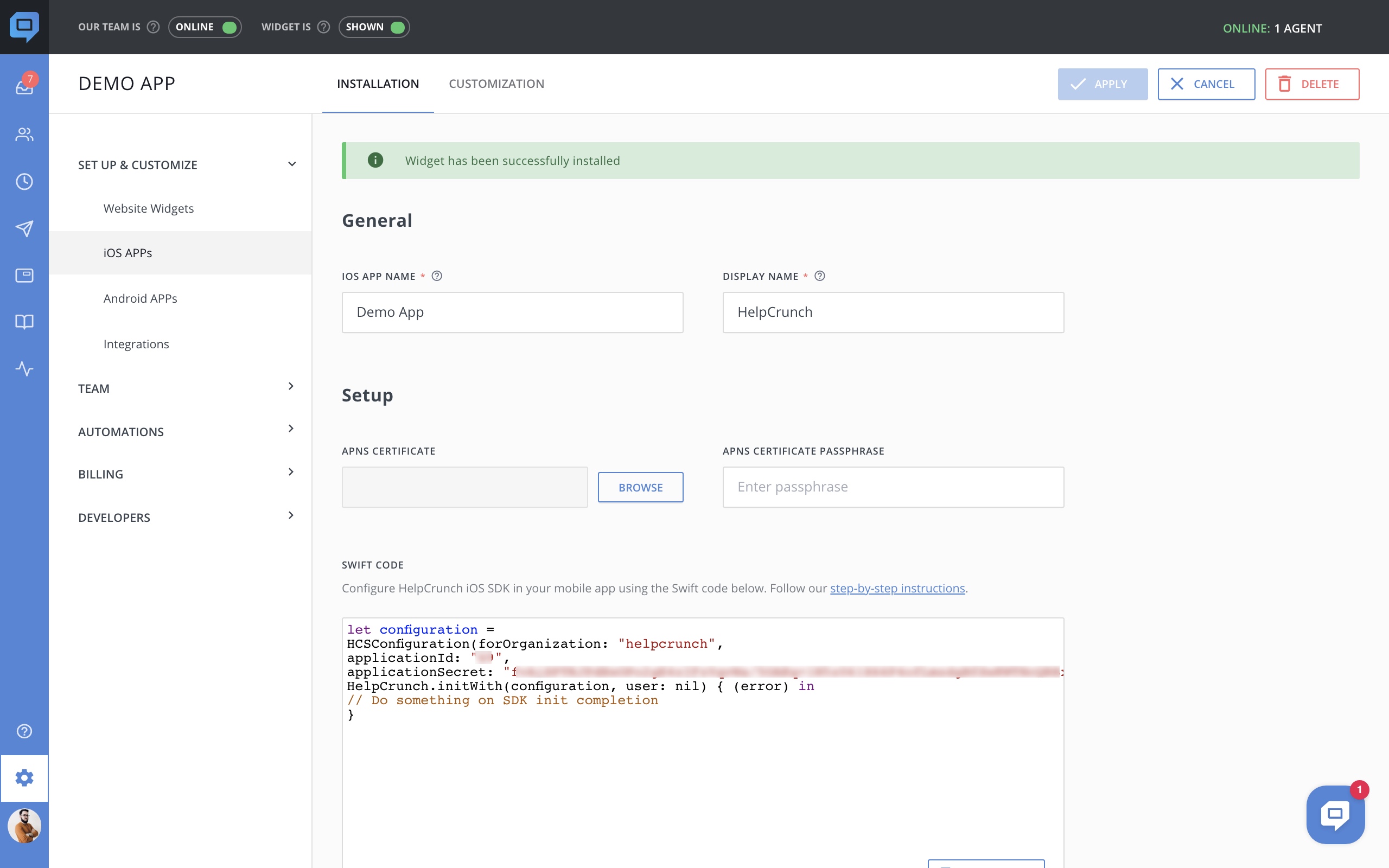The image size is (1389, 868).
Task: Click the iOS App Name input field
Action: click(513, 312)
